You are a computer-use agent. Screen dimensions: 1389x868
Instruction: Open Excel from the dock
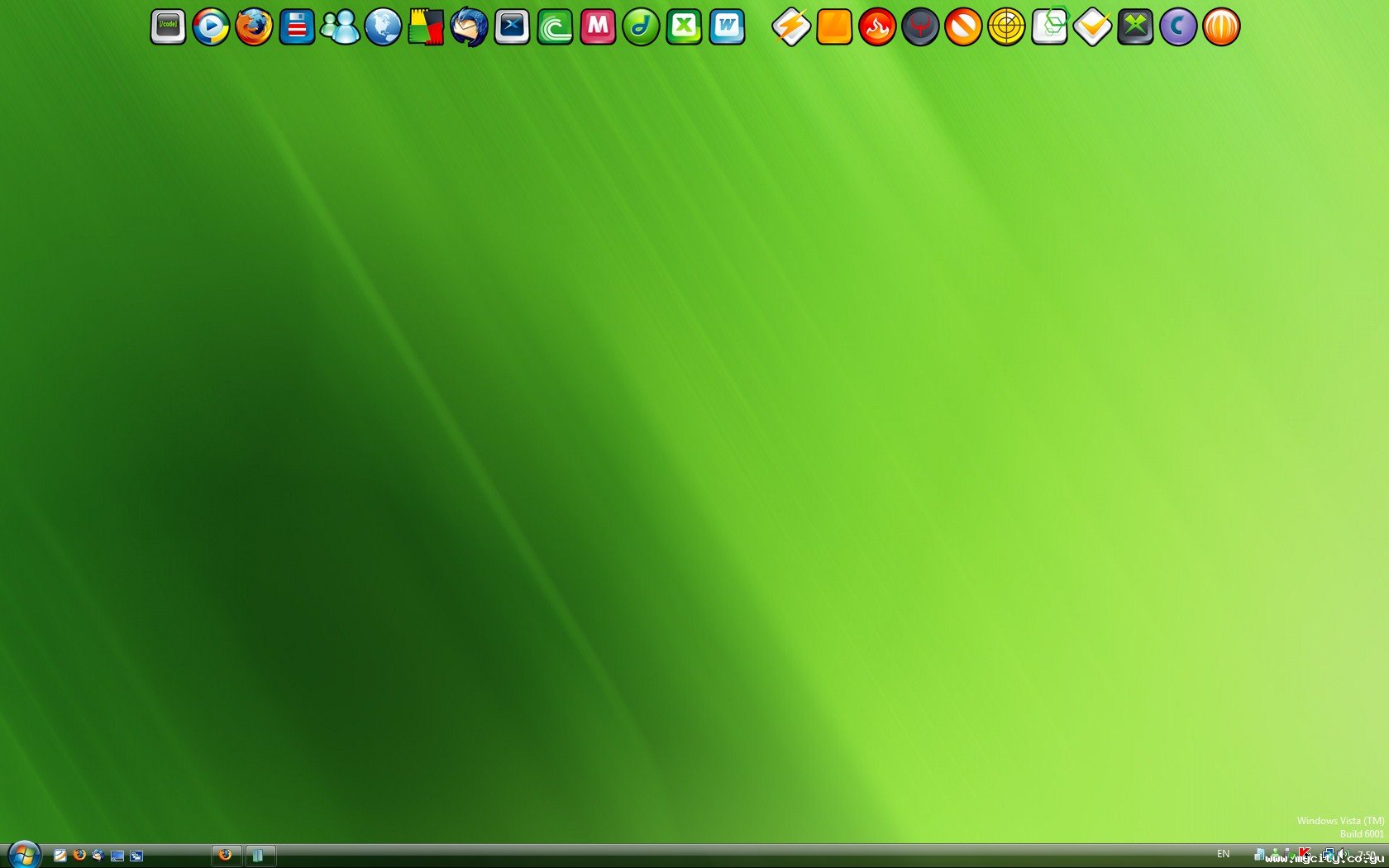(684, 26)
